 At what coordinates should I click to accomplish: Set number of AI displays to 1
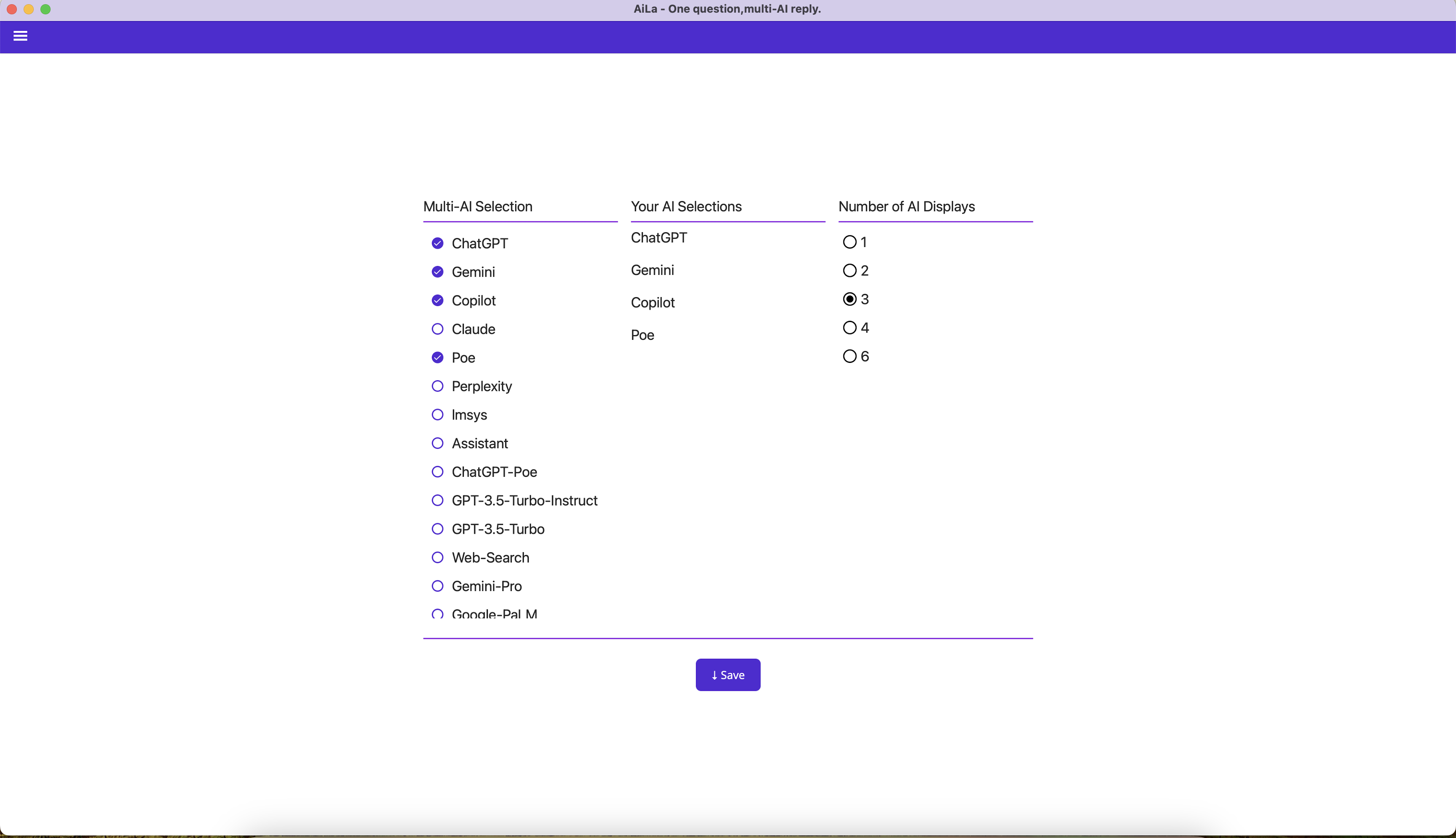click(x=849, y=242)
